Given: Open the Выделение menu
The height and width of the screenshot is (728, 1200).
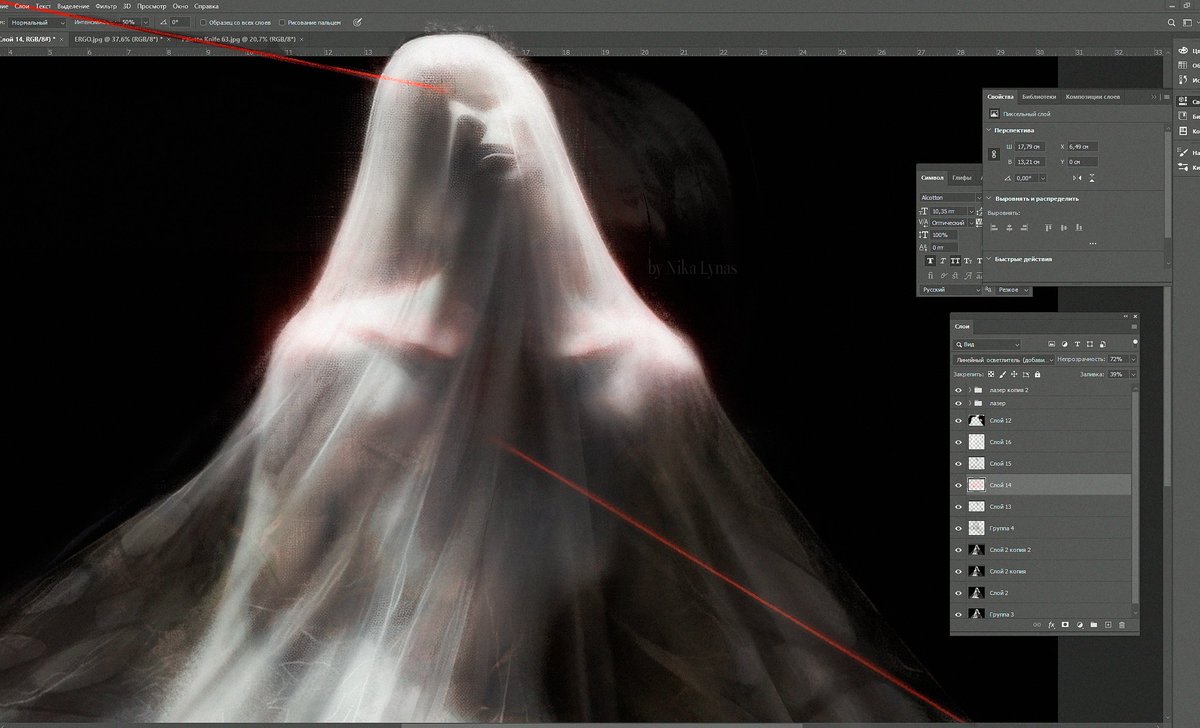Looking at the screenshot, I should click(x=73, y=6).
